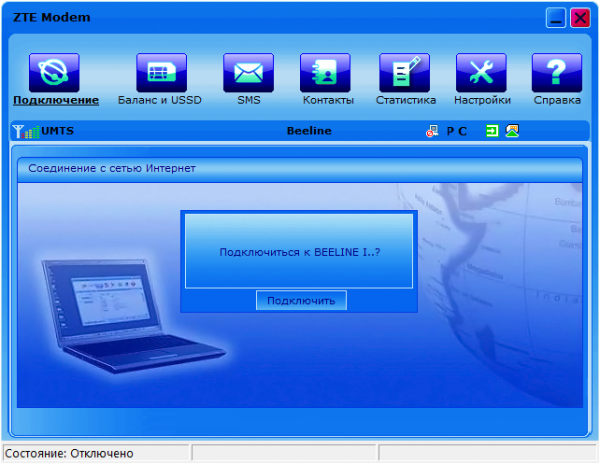Open the Баланс и USSD icon
600x464 pixels.
click(161, 73)
